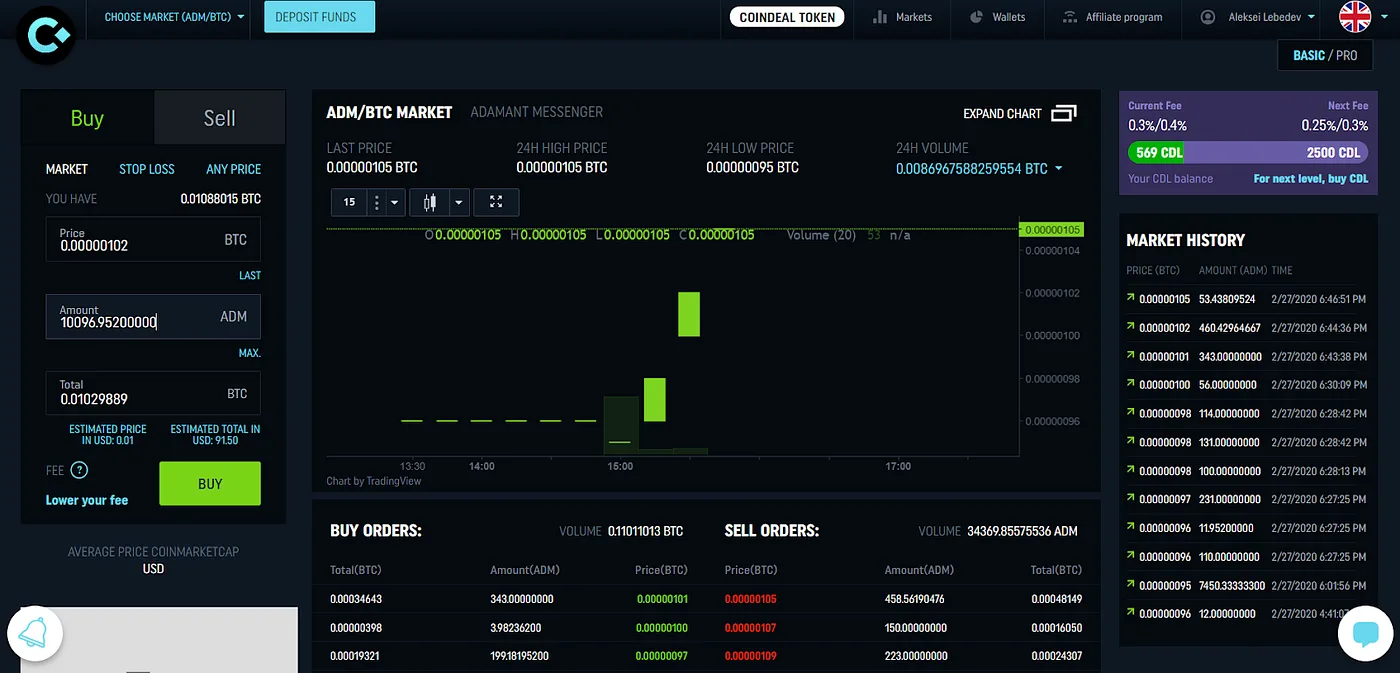Click the user avatar icon beside Aleksei Lebedev
The height and width of the screenshot is (673, 1400).
tap(1208, 17)
